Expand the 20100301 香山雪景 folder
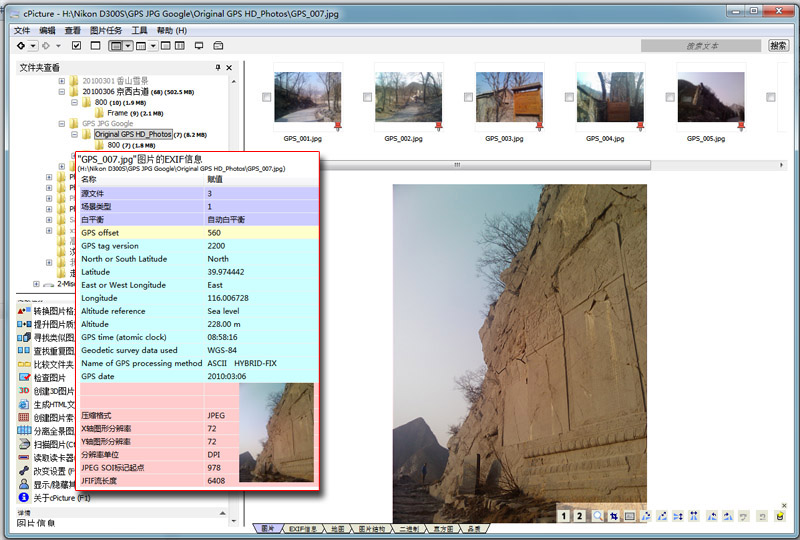 (62, 80)
